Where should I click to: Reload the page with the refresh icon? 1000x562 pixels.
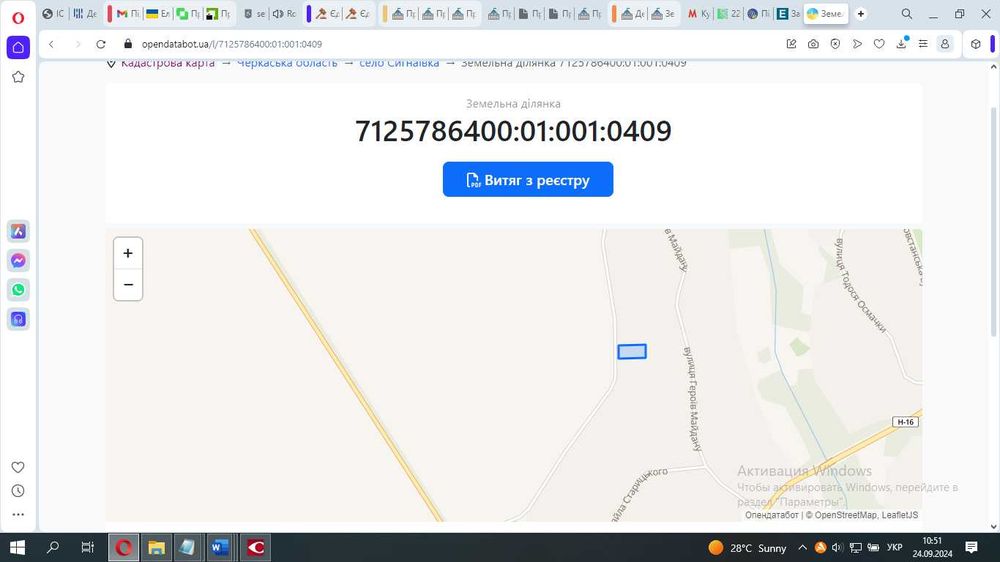pos(101,44)
